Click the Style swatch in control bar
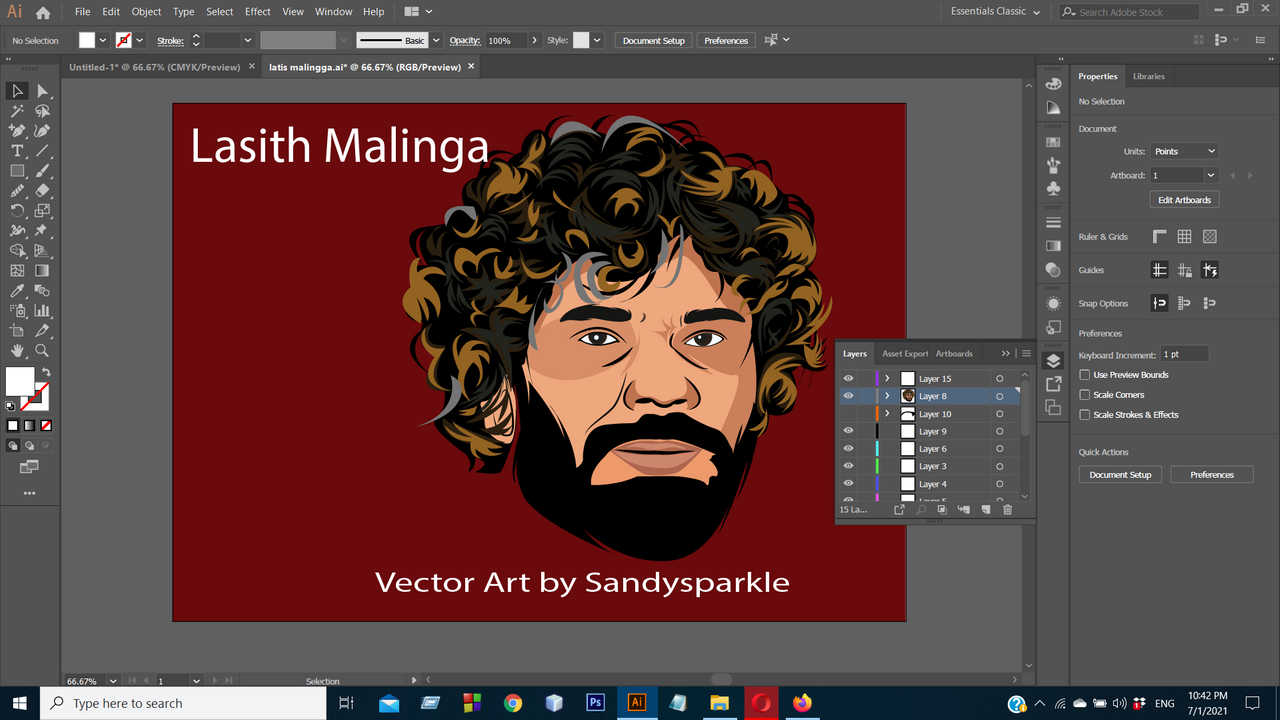The height and width of the screenshot is (720, 1280). coord(580,40)
